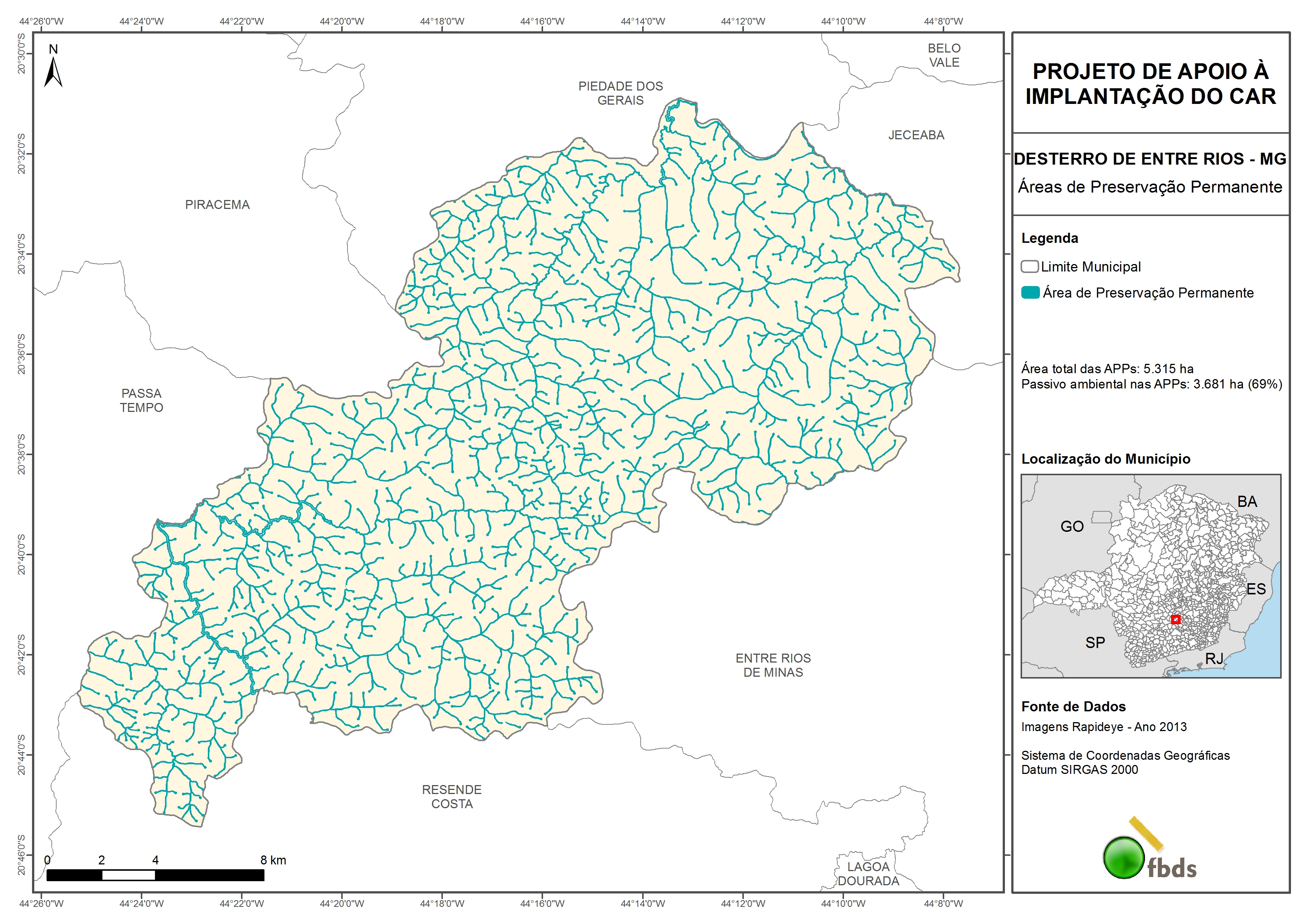Viewport: 1307px width, 924px height.
Task: Click the Legenda section heading
Action: (x=1049, y=238)
